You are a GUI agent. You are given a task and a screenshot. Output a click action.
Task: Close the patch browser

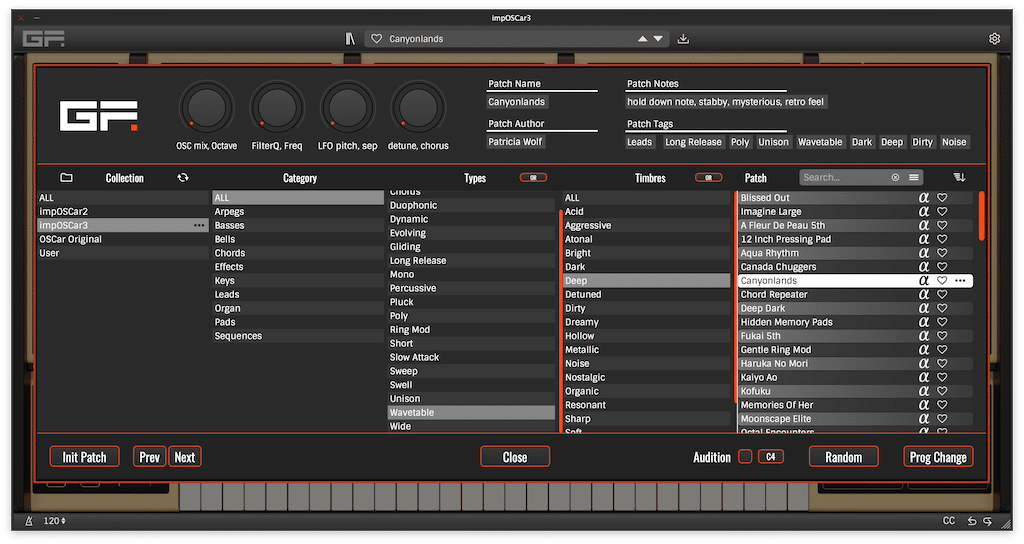(x=515, y=457)
